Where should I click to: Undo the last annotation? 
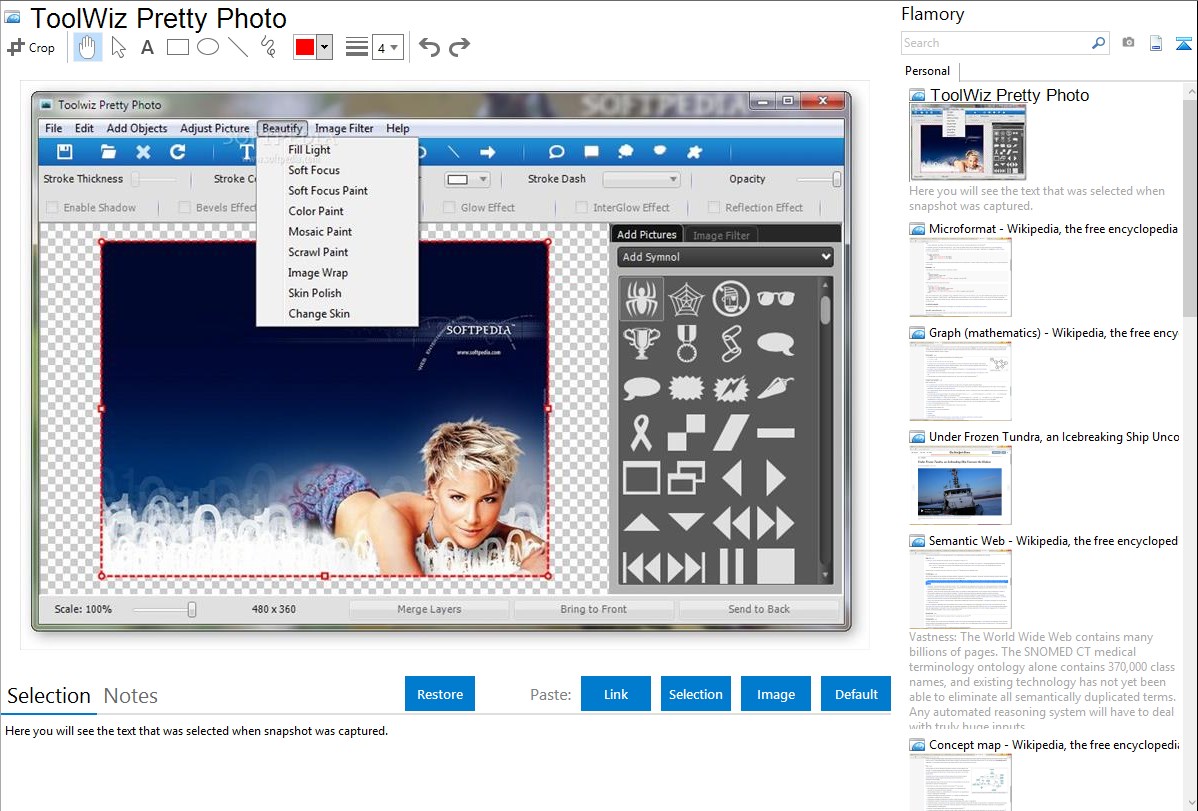[x=429, y=47]
